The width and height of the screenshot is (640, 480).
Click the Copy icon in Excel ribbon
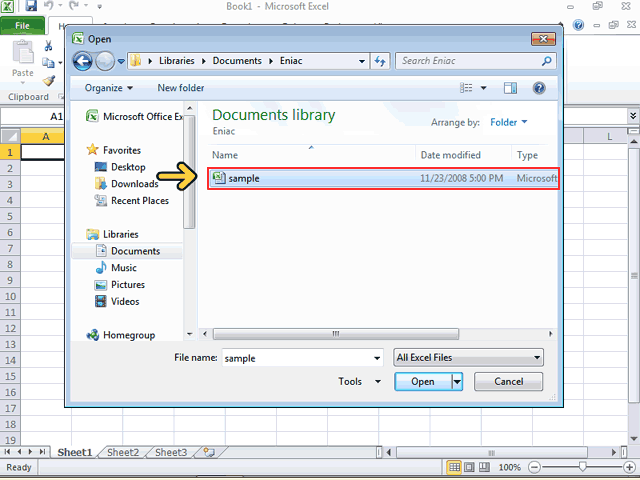(49, 63)
